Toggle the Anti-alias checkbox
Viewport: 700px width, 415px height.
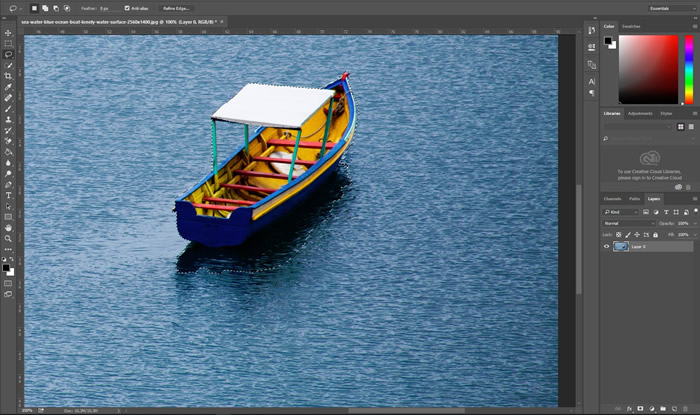(127, 8)
